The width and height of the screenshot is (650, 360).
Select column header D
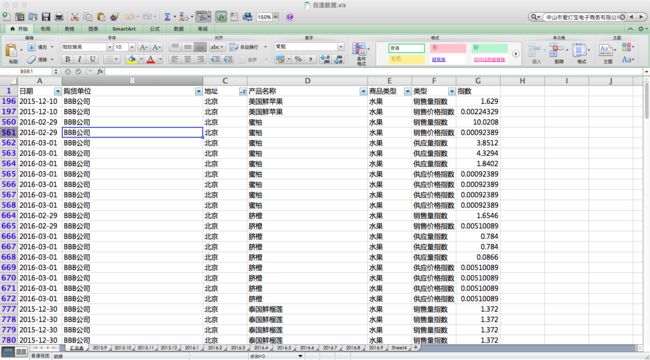pos(307,81)
